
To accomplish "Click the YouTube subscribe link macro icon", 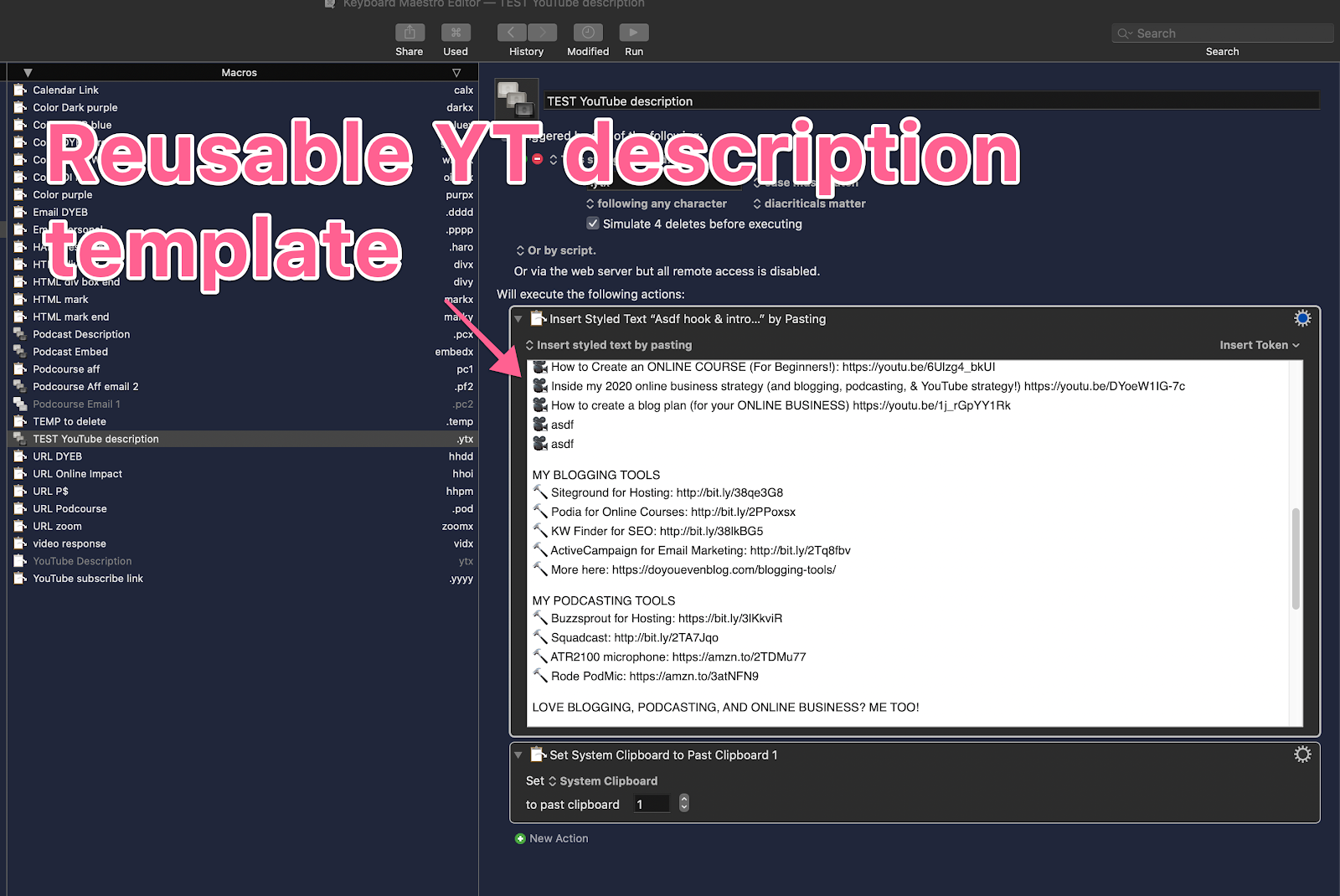I will pyautogui.click(x=20, y=579).
